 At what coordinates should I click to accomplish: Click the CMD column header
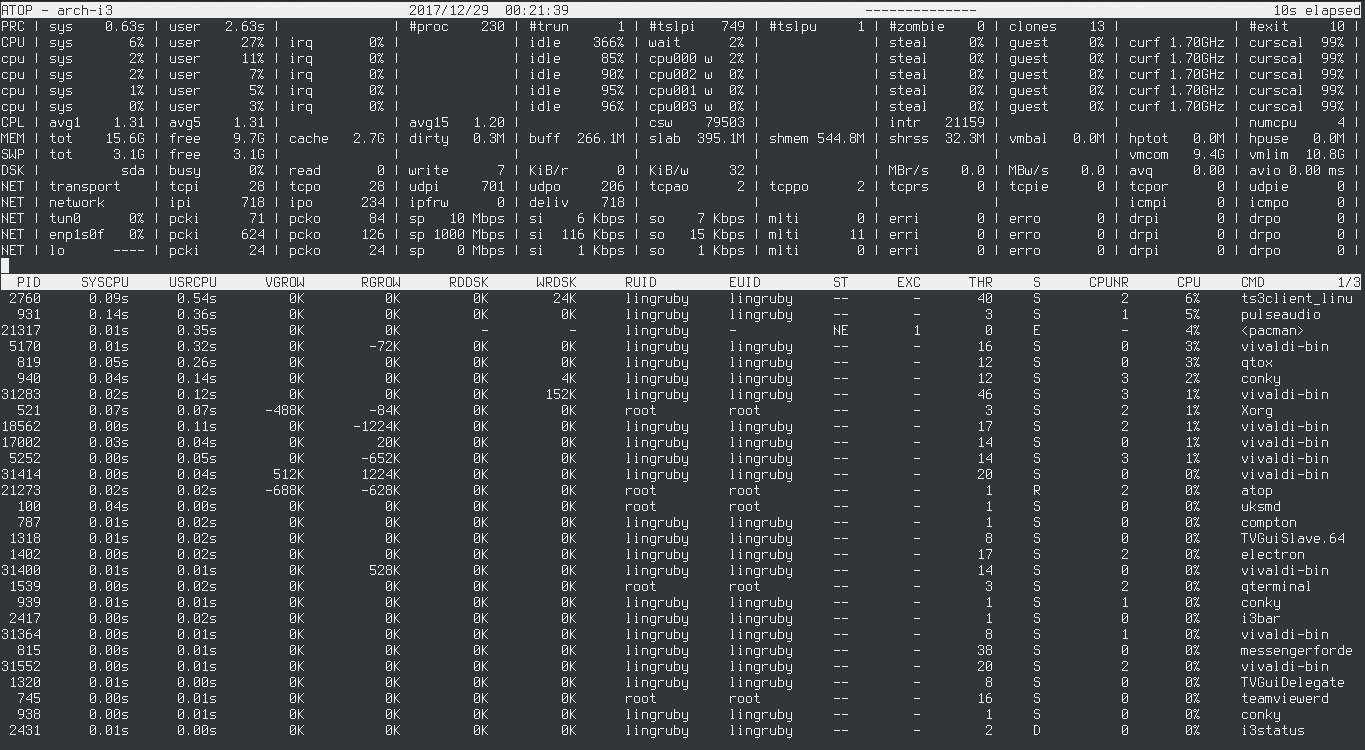click(1252, 282)
